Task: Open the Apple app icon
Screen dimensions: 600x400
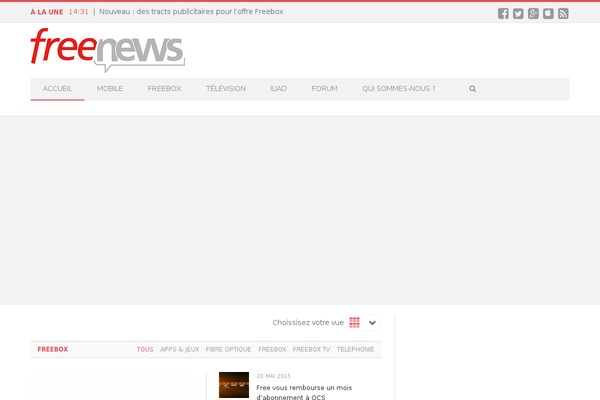Action: click(x=548, y=14)
